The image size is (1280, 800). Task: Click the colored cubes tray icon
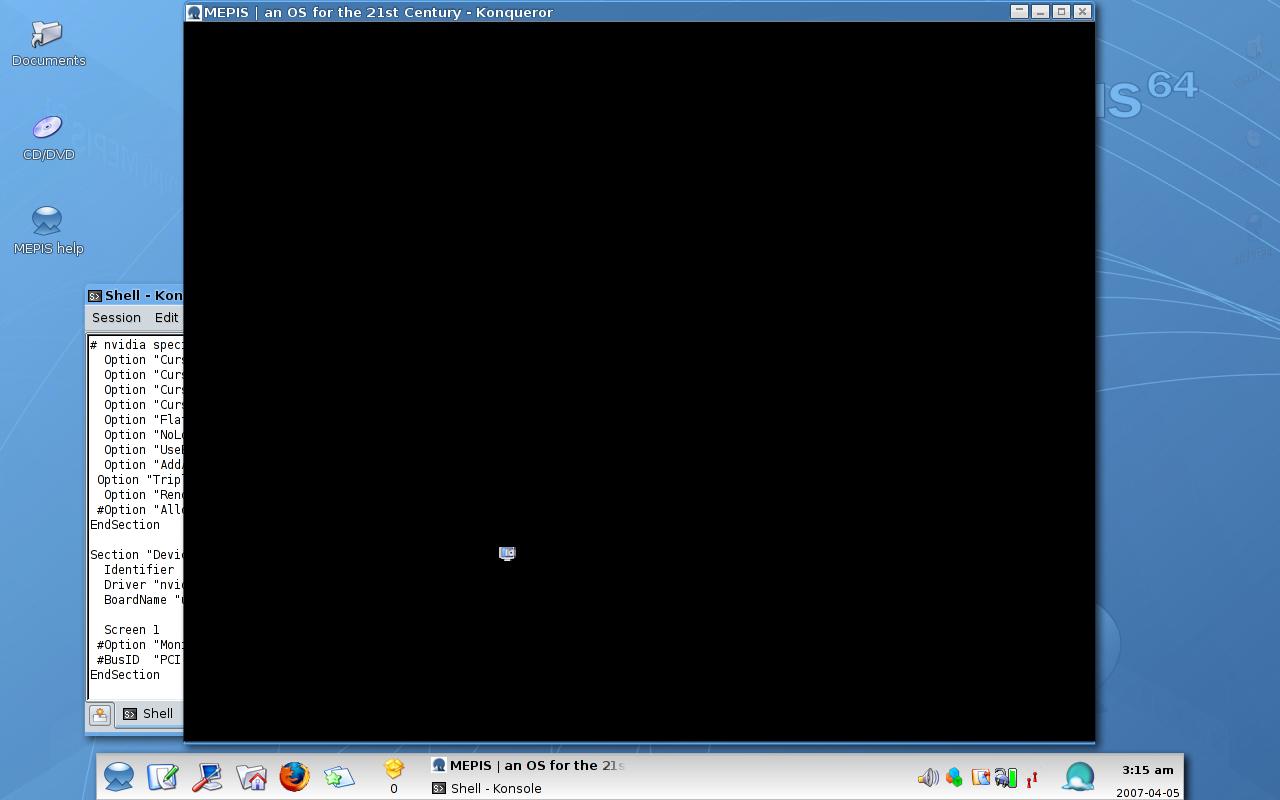(x=954, y=777)
